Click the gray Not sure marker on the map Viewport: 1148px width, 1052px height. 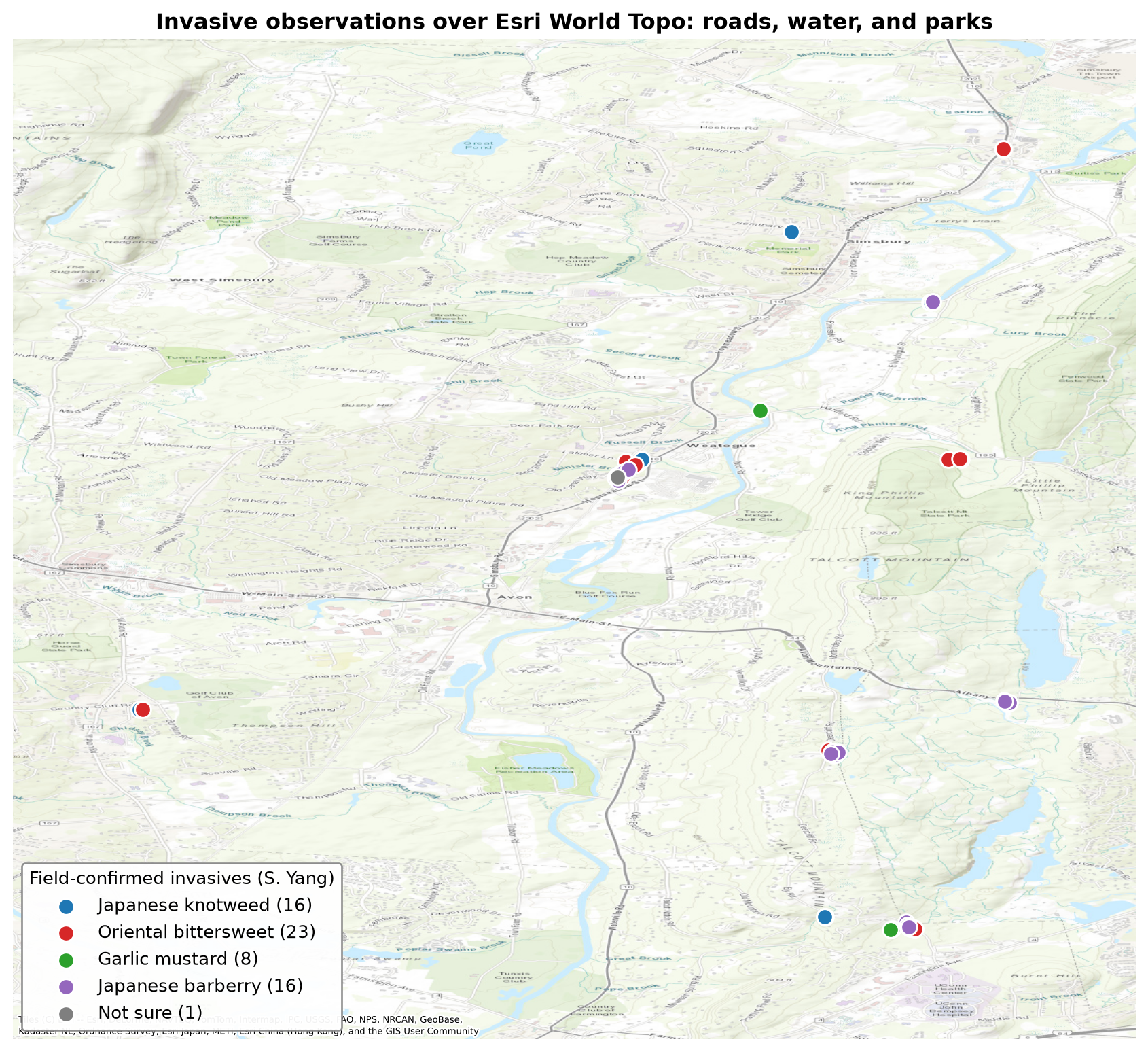point(617,478)
